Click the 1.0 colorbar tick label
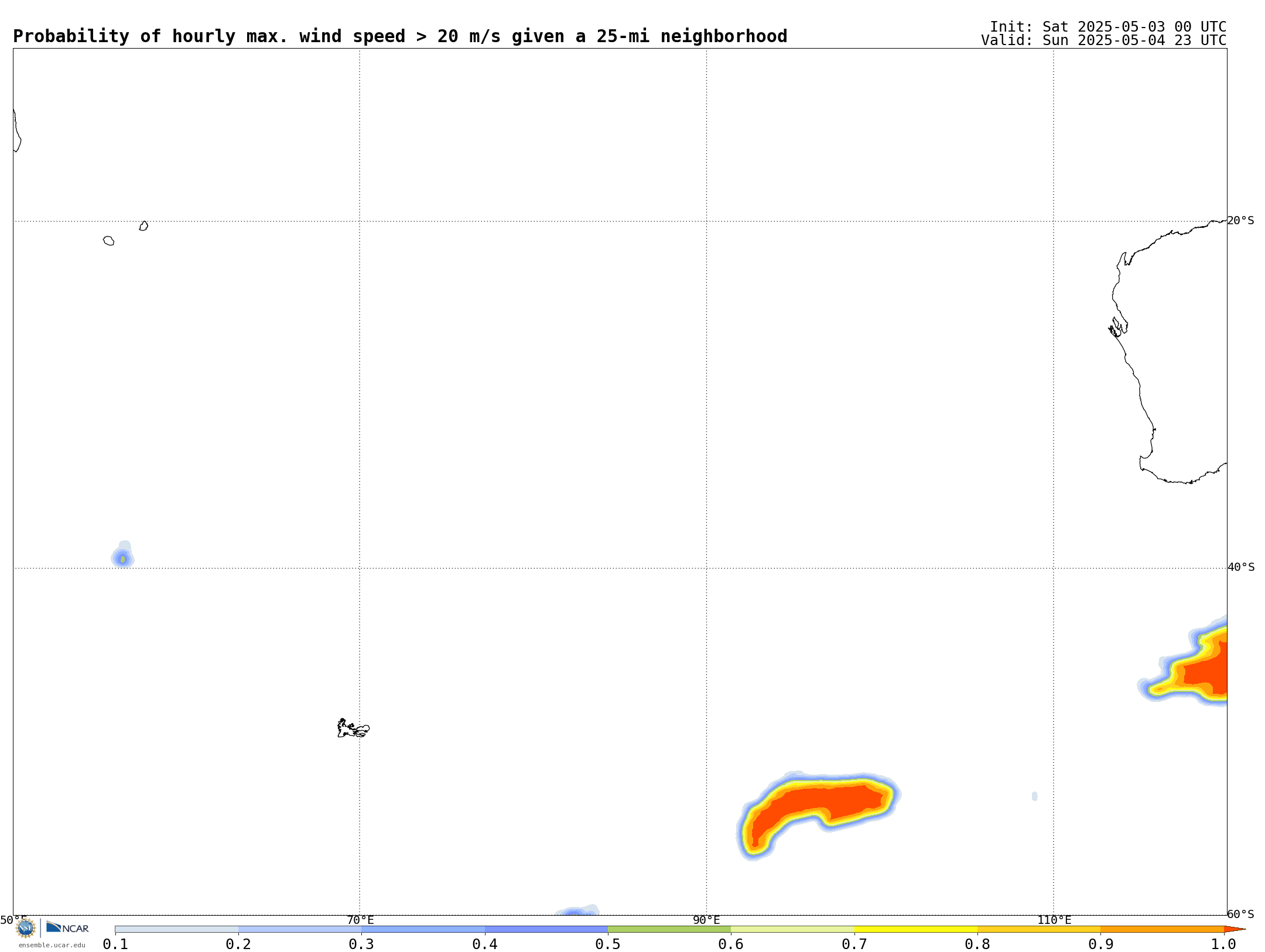The height and width of the screenshot is (952, 1265). [x=1223, y=944]
